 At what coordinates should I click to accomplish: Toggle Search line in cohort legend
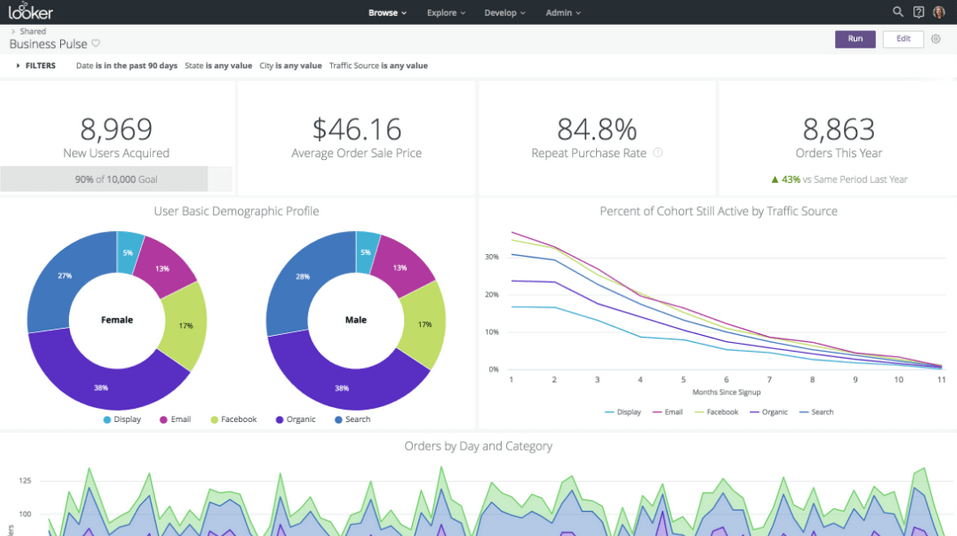pyautogui.click(x=816, y=412)
